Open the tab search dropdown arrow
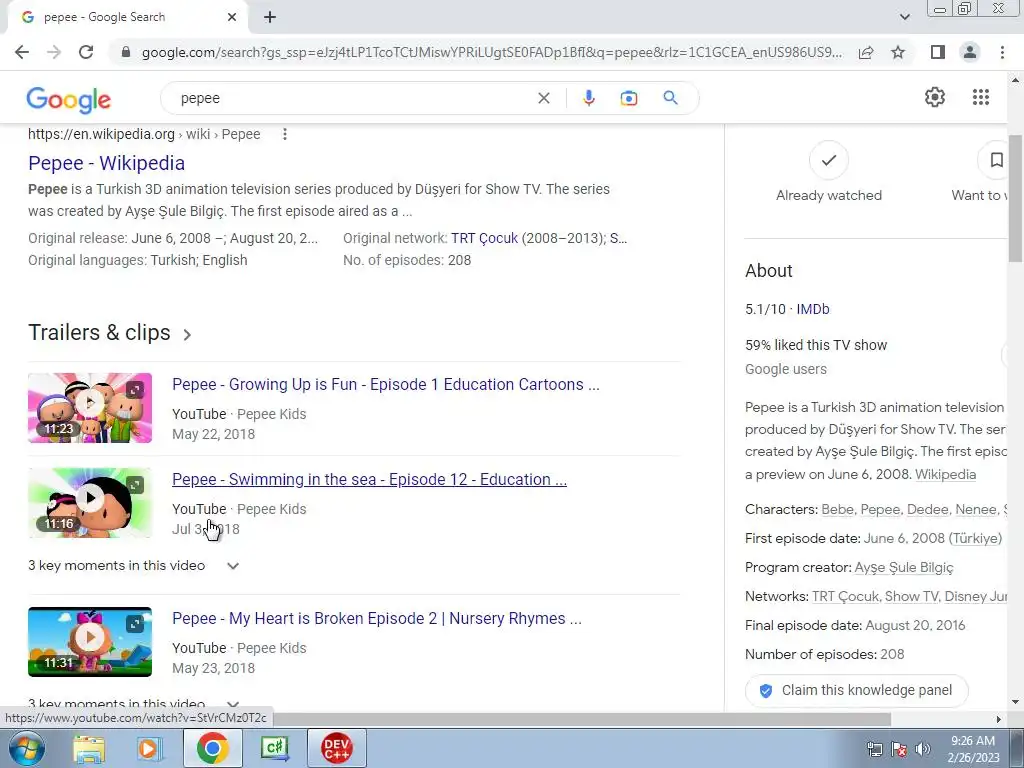 click(904, 18)
